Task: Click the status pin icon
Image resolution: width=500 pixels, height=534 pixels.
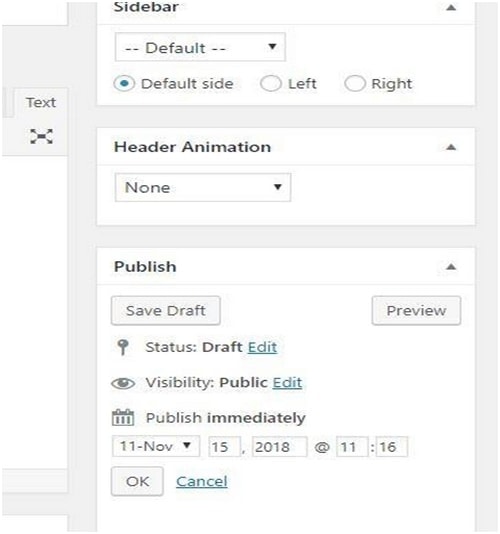Action: (123, 347)
